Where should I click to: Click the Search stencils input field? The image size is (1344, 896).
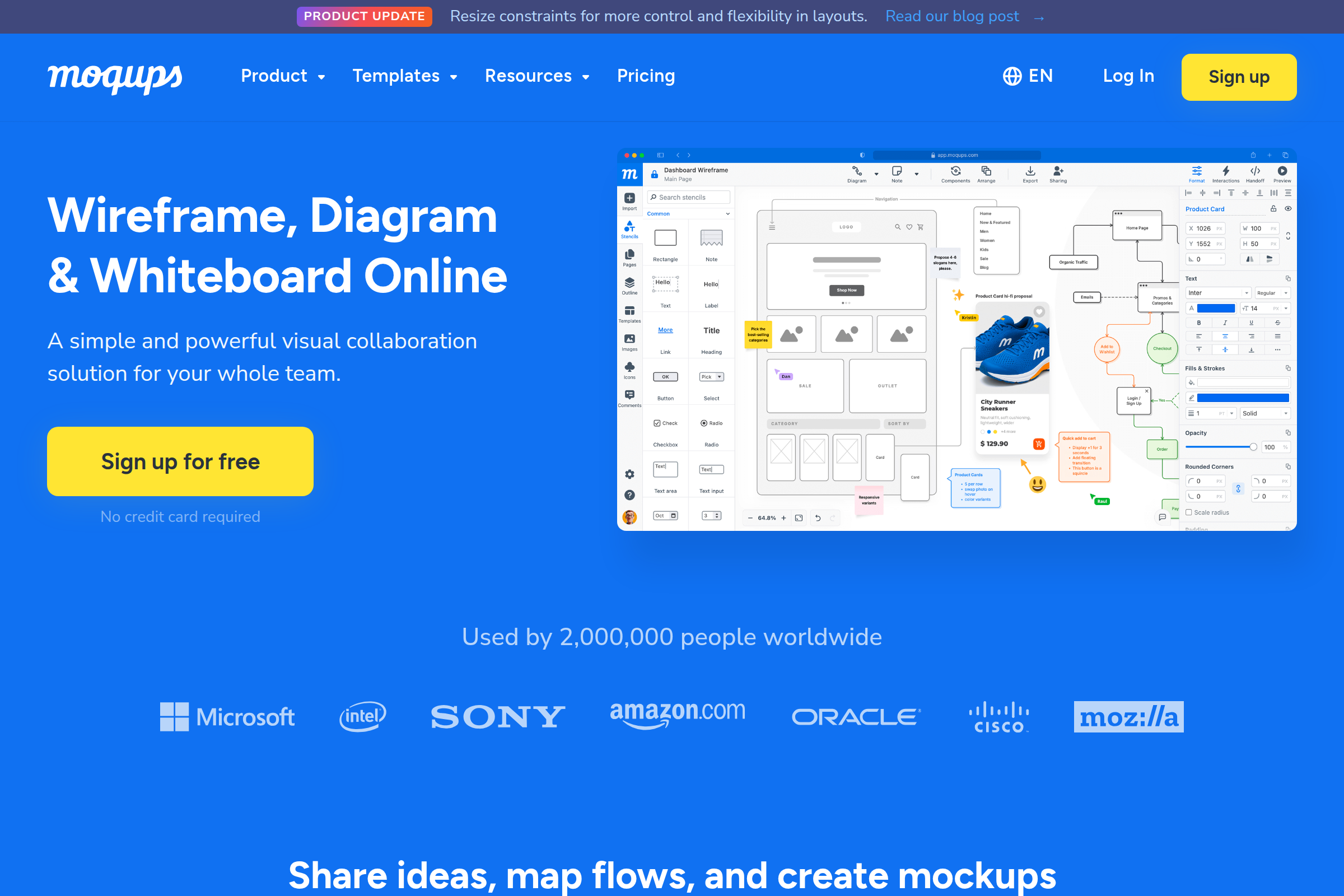[688, 197]
